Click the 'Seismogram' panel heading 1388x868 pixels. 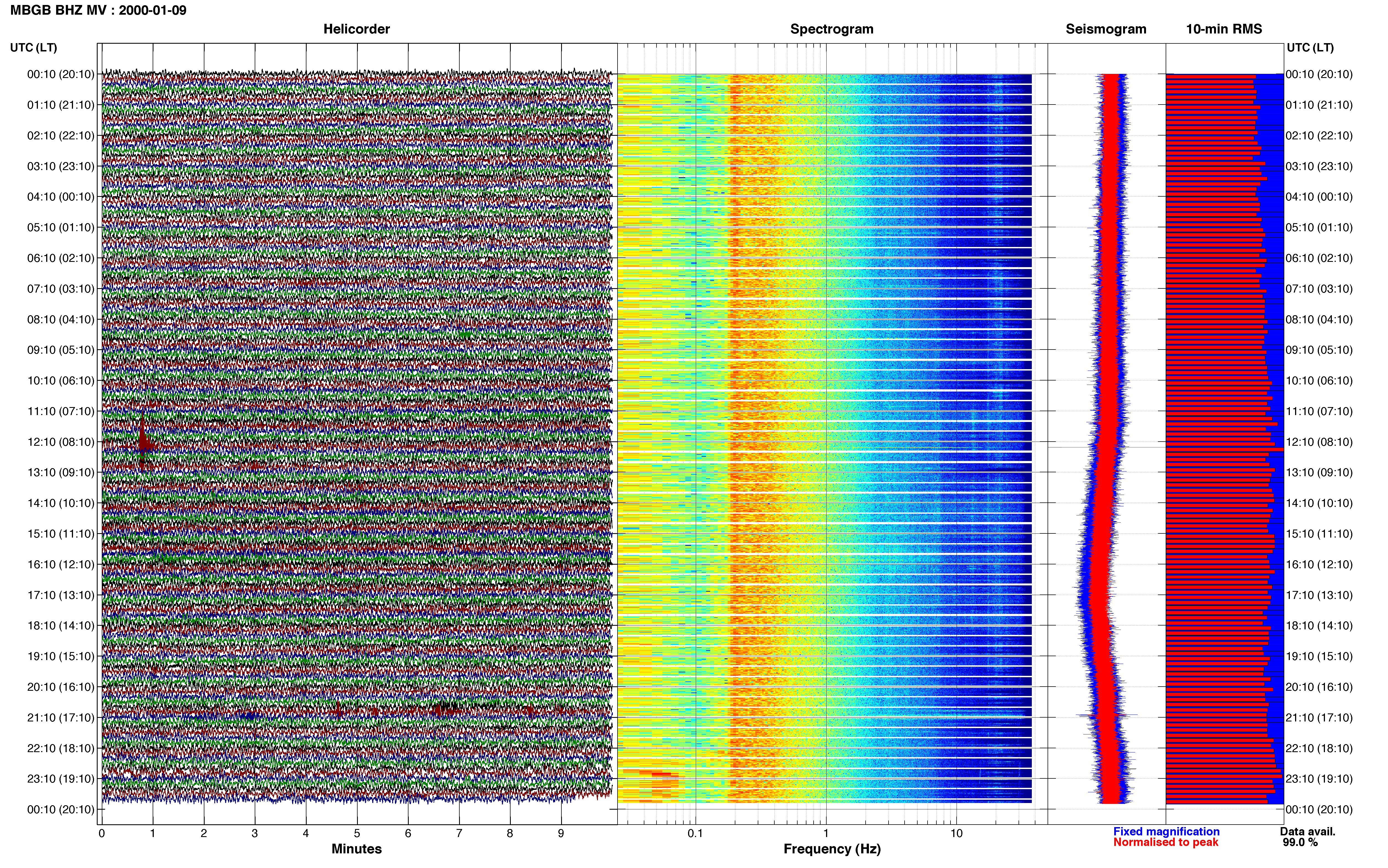click(x=1106, y=29)
